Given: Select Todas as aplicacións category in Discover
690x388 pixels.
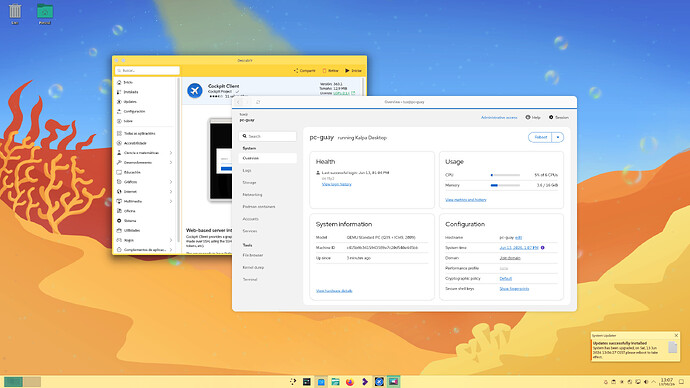Looking at the screenshot, I should point(139,133).
